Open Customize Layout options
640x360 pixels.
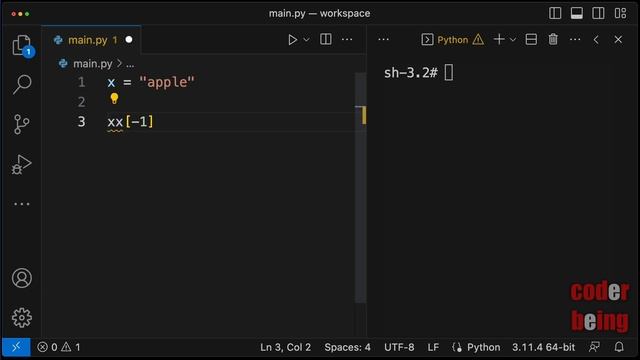click(620, 13)
